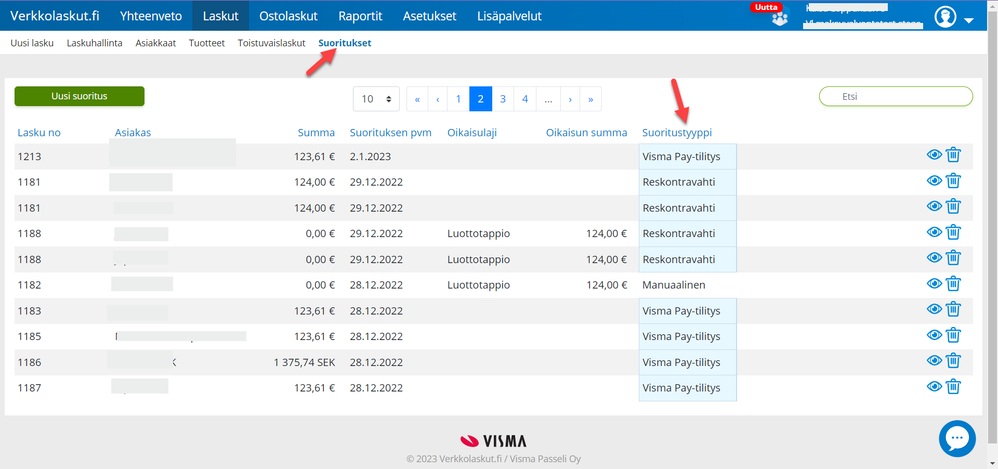Go to the first page with «
The width and height of the screenshot is (998, 469).
coord(417,99)
